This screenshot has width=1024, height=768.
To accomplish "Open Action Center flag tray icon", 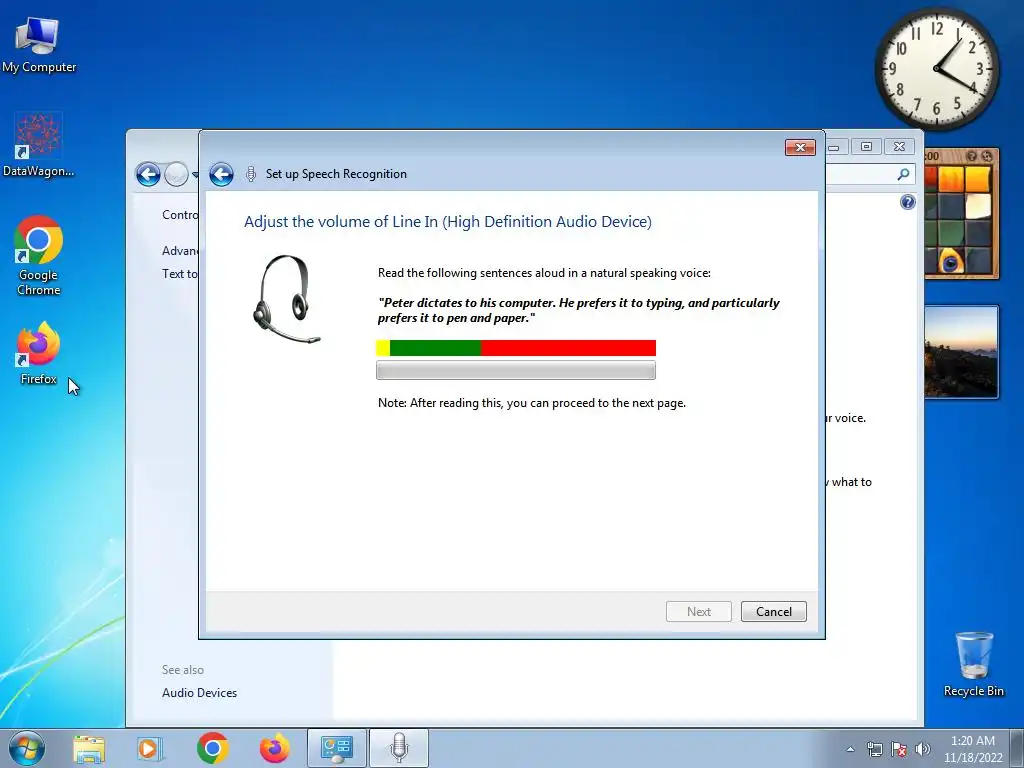I will [x=899, y=749].
